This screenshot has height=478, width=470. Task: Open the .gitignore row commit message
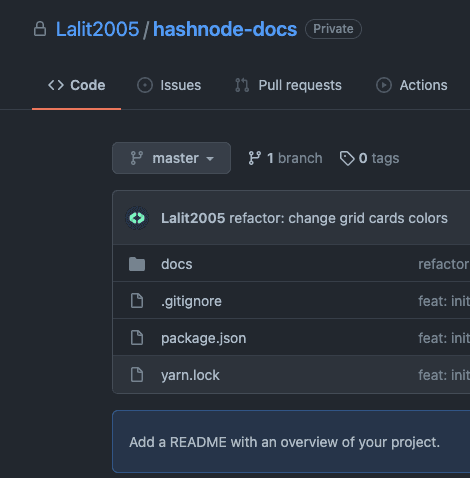click(x=444, y=301)
